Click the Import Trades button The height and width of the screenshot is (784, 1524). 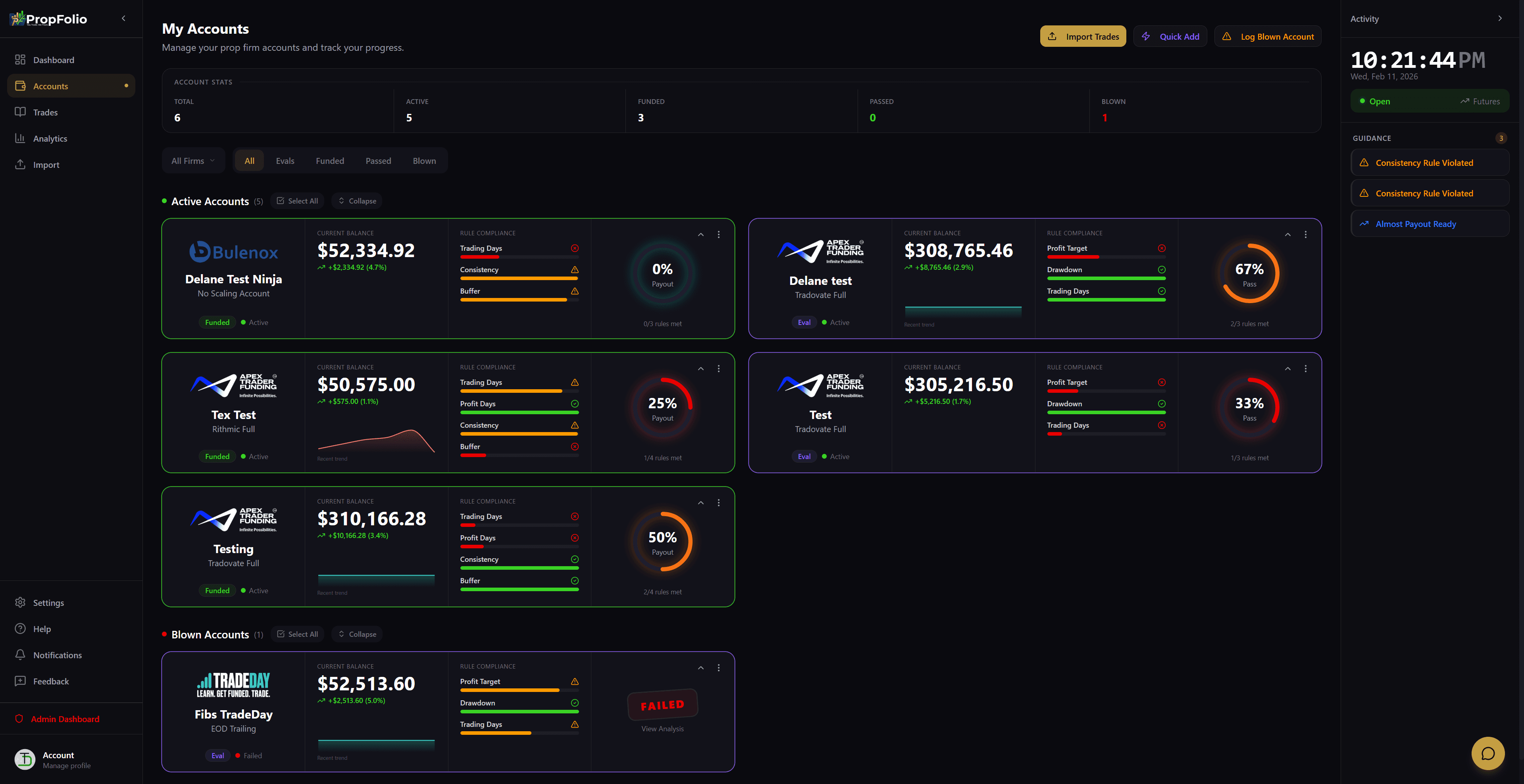[x=1083, y=37]
